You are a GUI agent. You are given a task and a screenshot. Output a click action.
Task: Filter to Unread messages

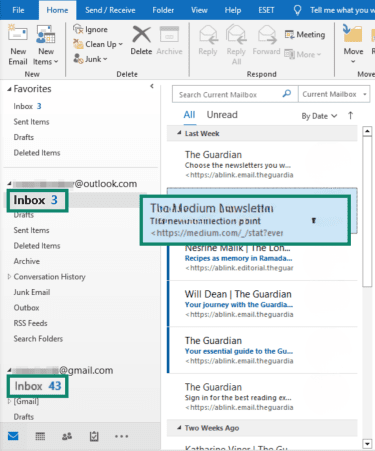coord(222,115)
